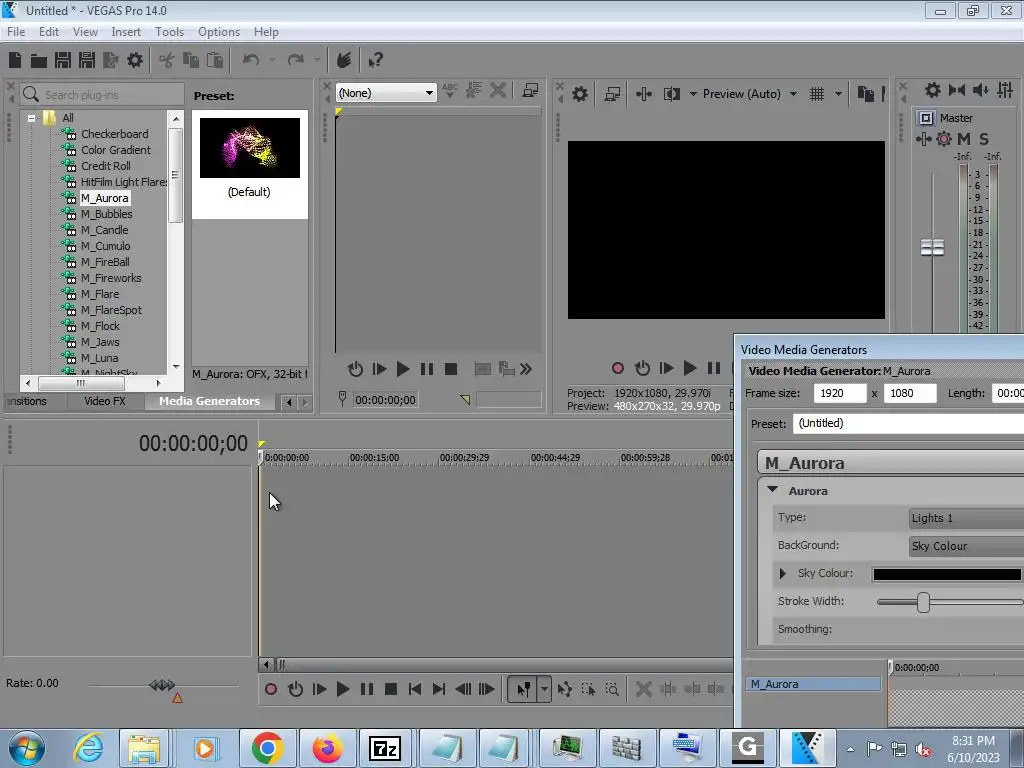
Task: Open project folder icon in toolbar
Action: (39, 61)
